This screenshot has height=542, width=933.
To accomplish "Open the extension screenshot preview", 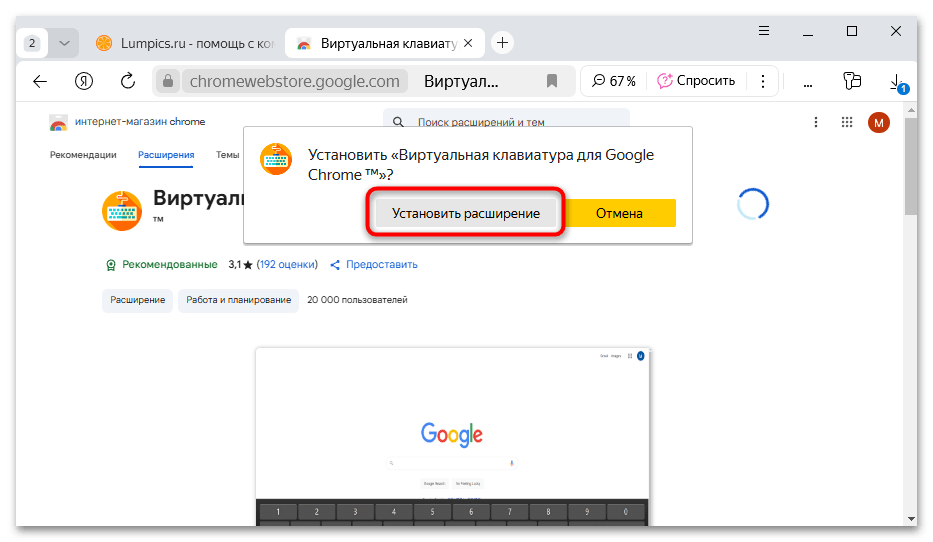I will point(452,437).
